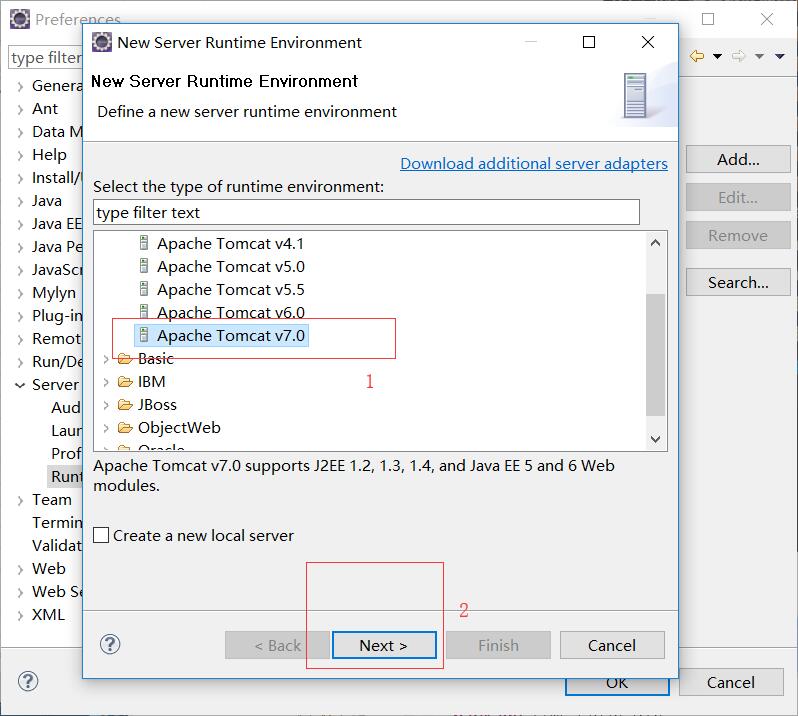Click the Search... button in Preferences
The height and width of the screenshot is (716, 798).
[738, 282]
